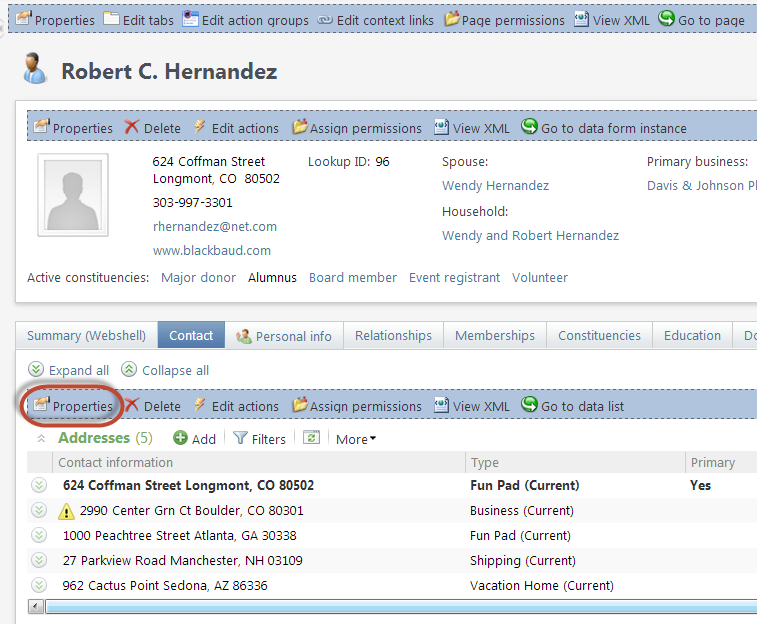Open Page permissions
This screenshot has height=624, width=757.
504,20
